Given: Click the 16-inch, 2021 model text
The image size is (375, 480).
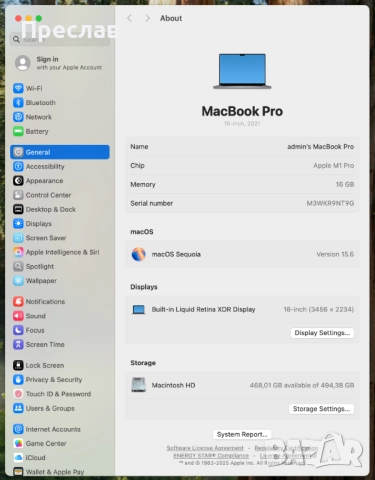Looking at the screenshot, I should tap(242, 124).
